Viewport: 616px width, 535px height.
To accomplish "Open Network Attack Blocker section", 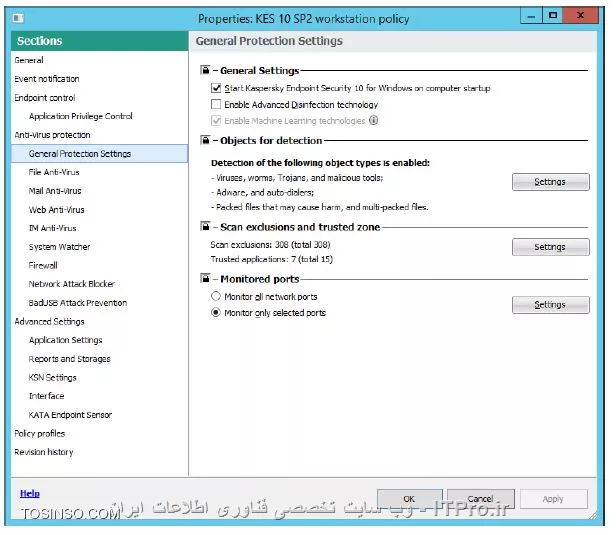I will click(x=72, y=284).
